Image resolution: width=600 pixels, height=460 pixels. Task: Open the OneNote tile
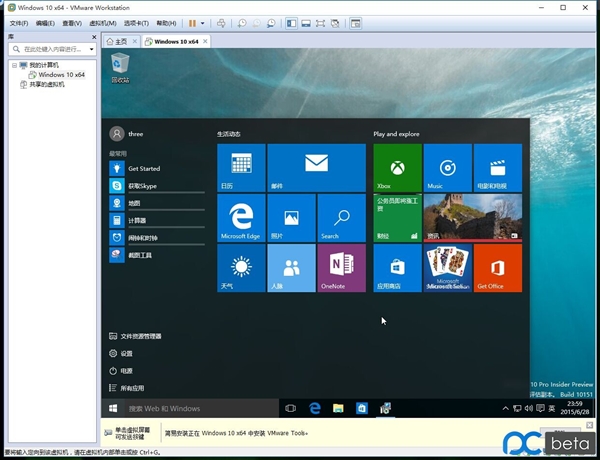(341, 268)
